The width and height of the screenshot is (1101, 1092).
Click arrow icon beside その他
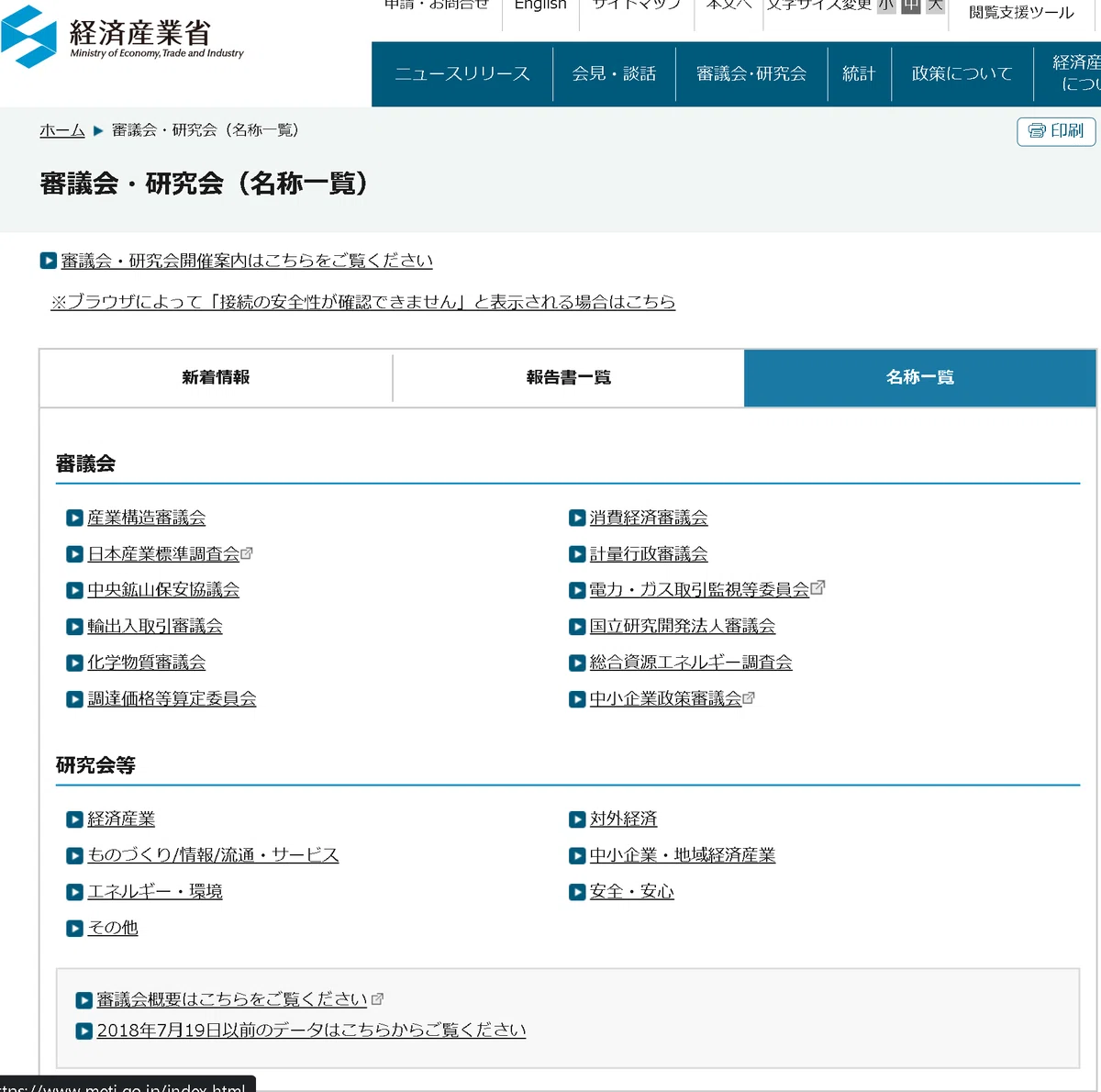pos(74,929)
